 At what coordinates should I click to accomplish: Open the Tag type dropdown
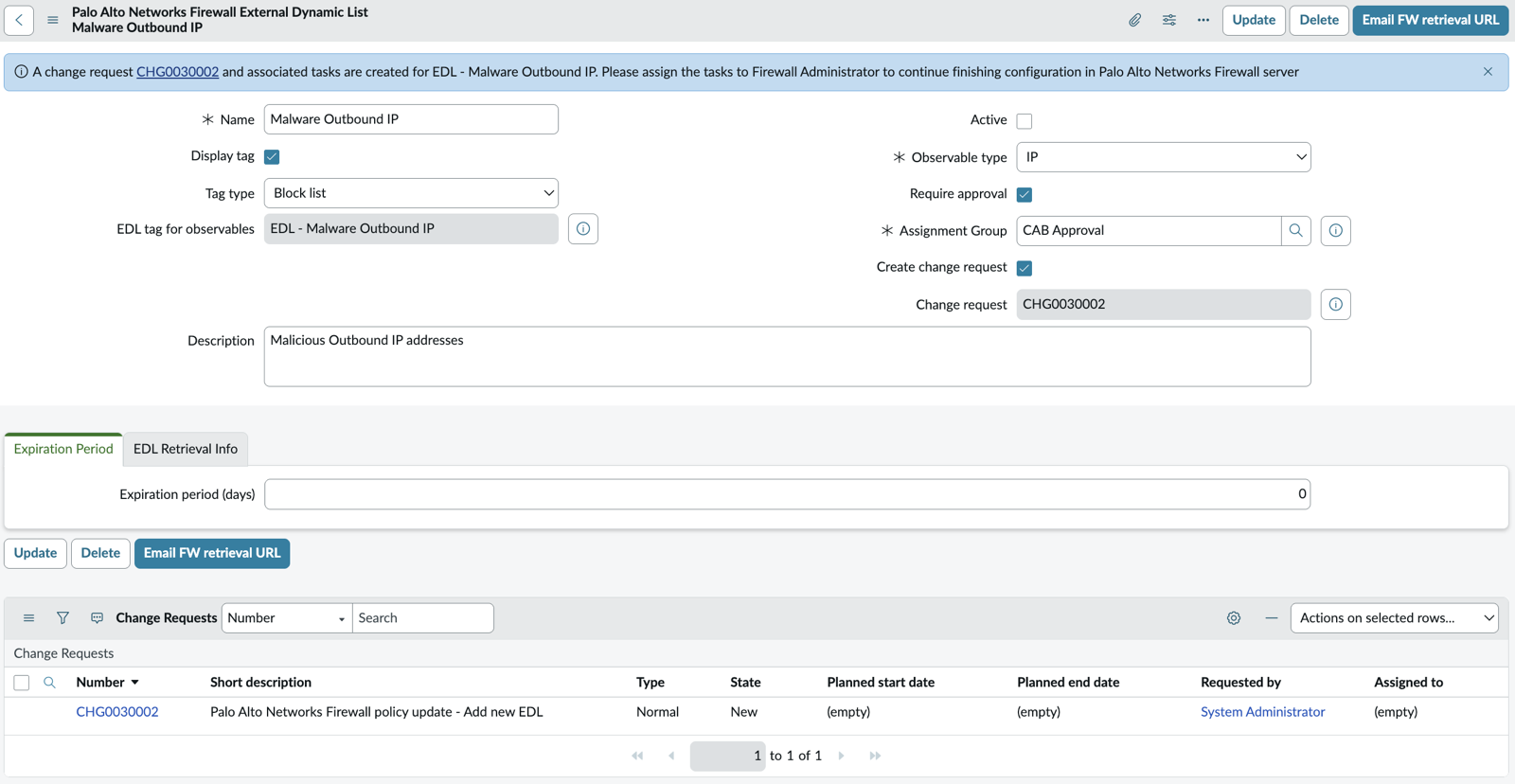(411, 193)
